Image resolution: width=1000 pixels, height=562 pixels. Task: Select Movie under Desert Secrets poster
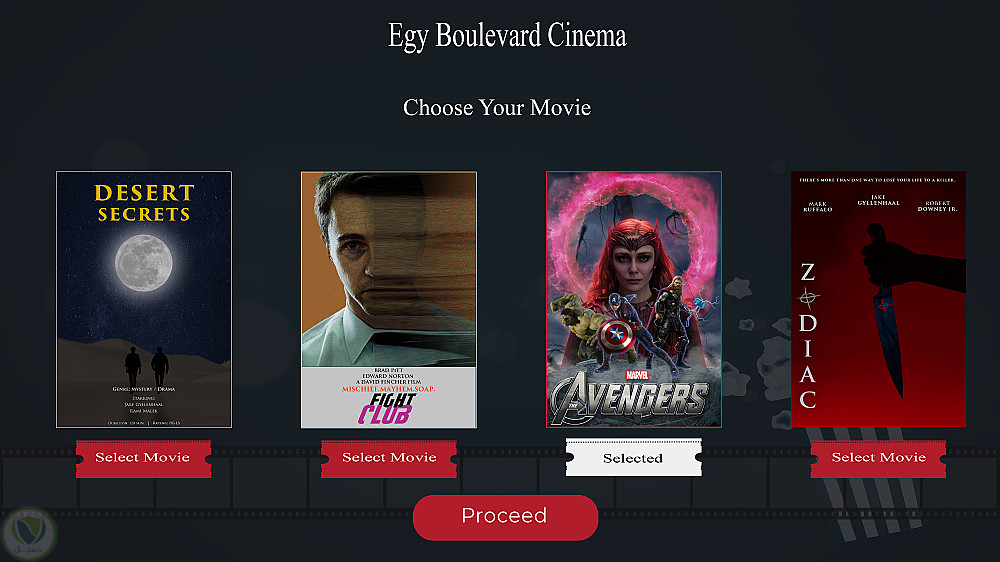coord(143,458)
